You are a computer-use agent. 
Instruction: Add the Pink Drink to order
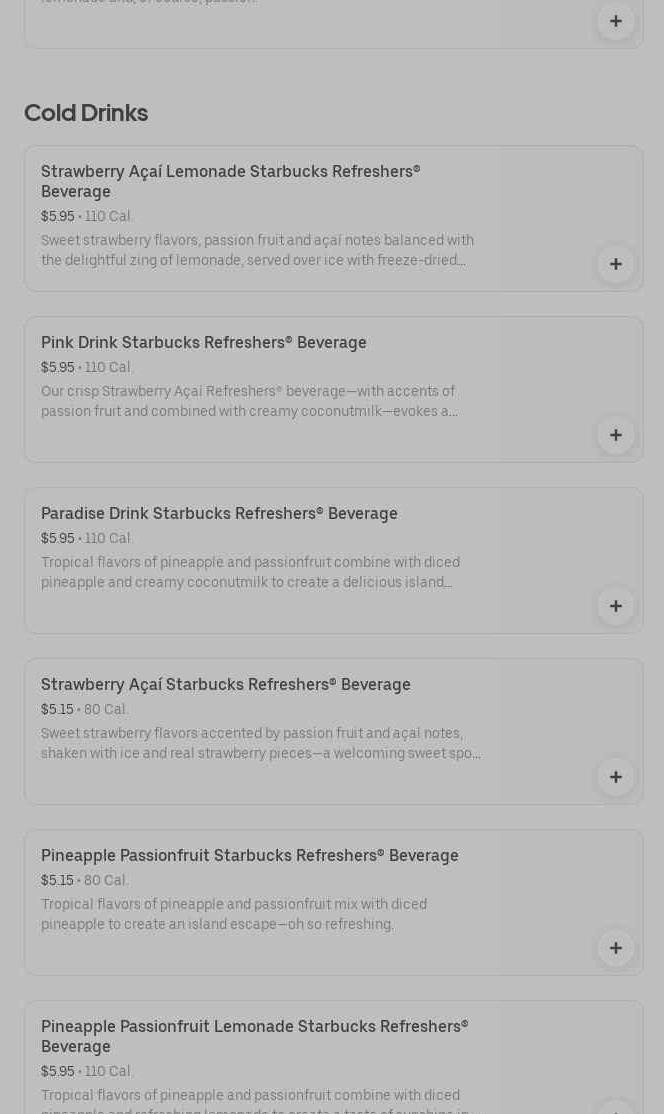click(x=615, y=435)
